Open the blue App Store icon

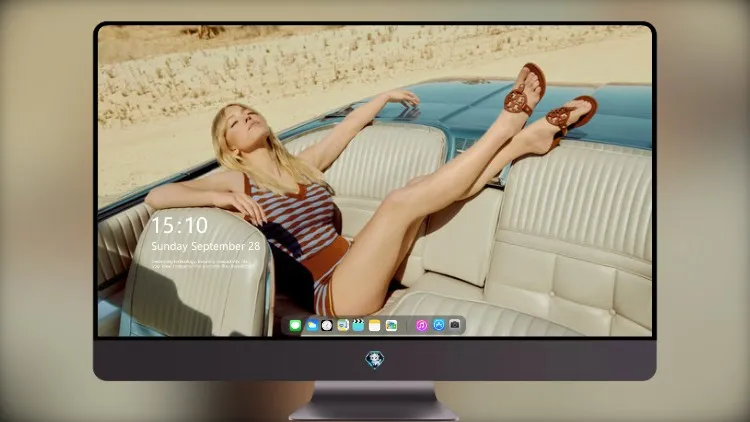pyautogui.click(x=439, y=325)
